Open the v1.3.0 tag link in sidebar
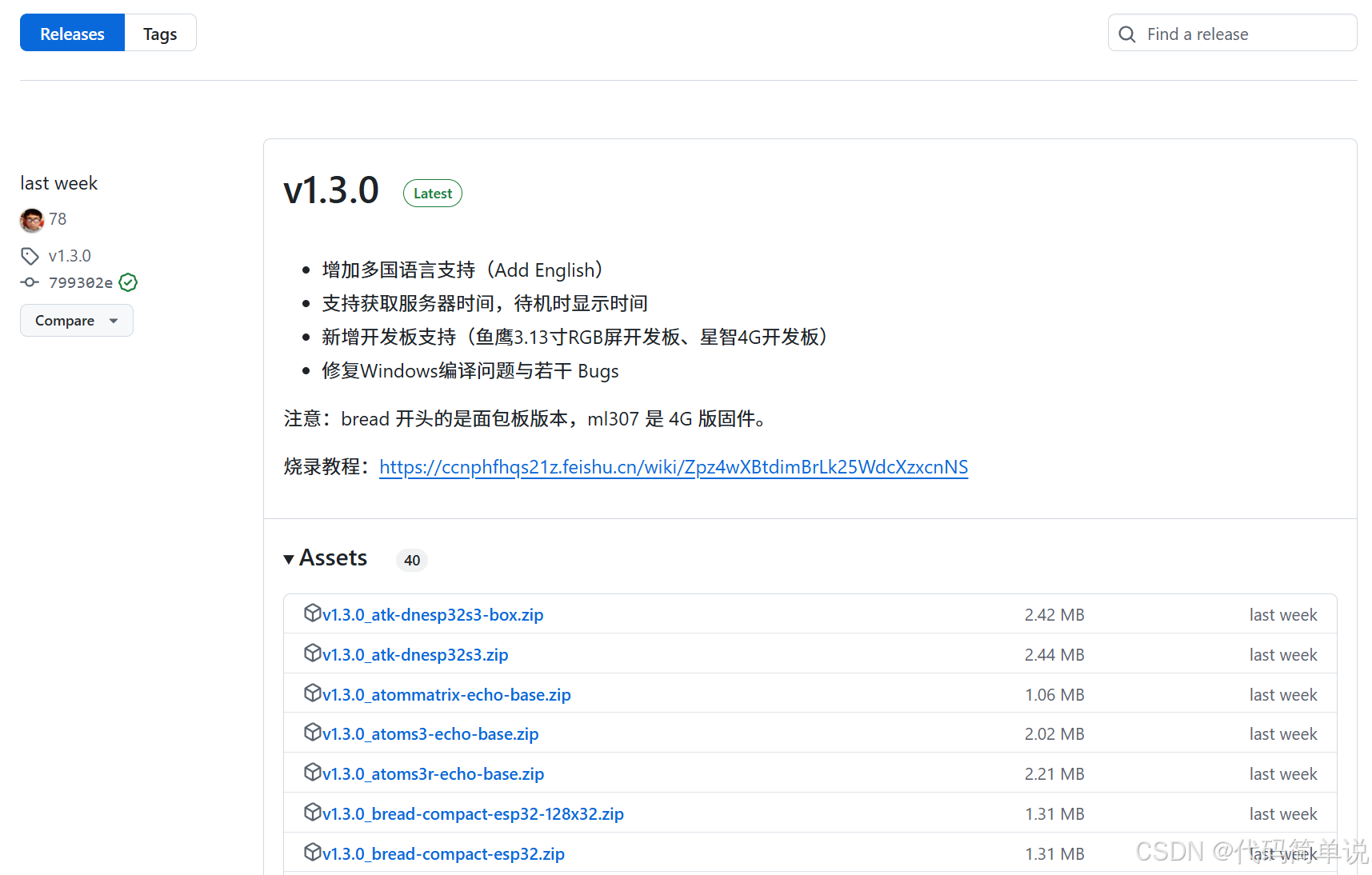 click(x=70, y=256)
